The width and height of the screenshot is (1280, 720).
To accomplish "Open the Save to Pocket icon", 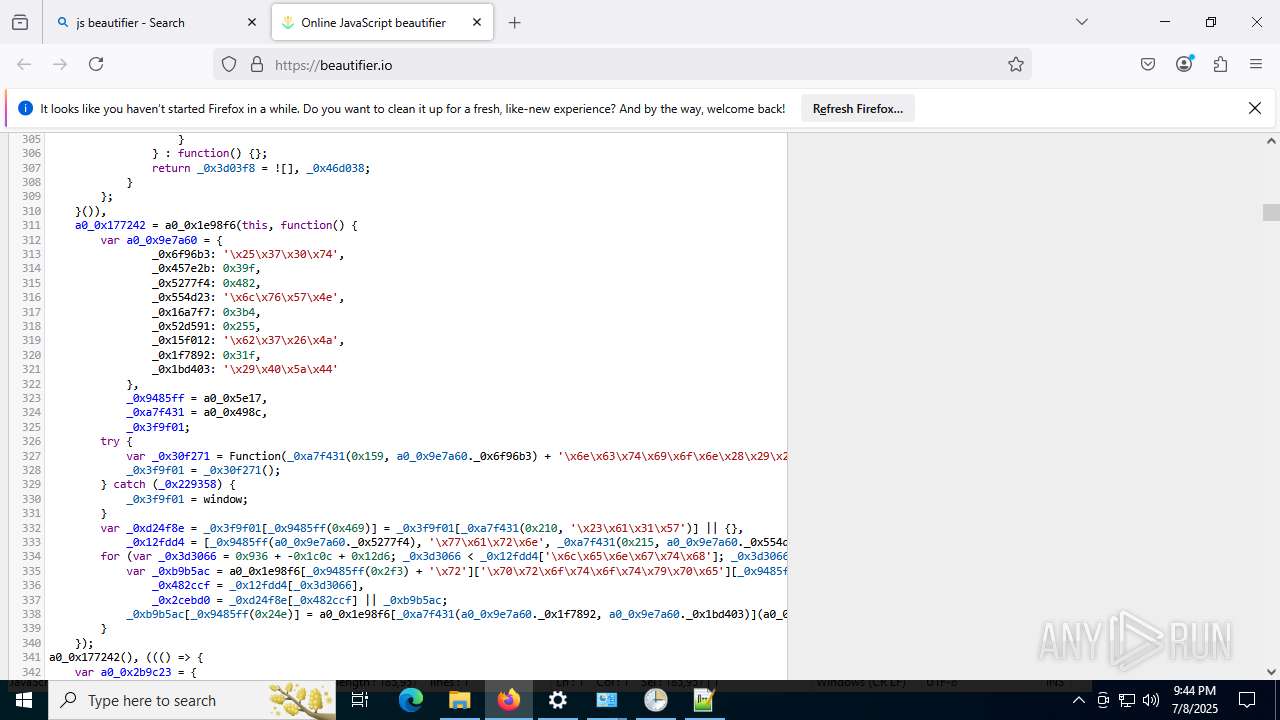I will [x=1148, y=64].
